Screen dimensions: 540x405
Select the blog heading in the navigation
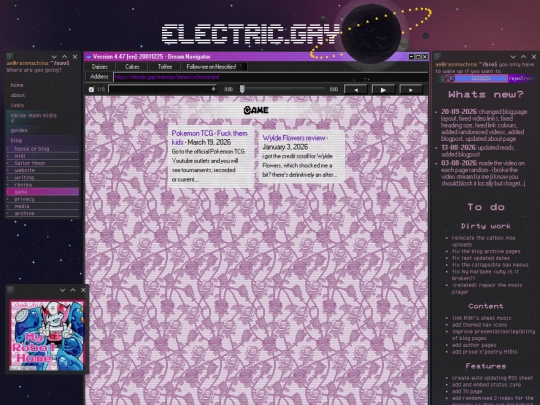point(16,140)
